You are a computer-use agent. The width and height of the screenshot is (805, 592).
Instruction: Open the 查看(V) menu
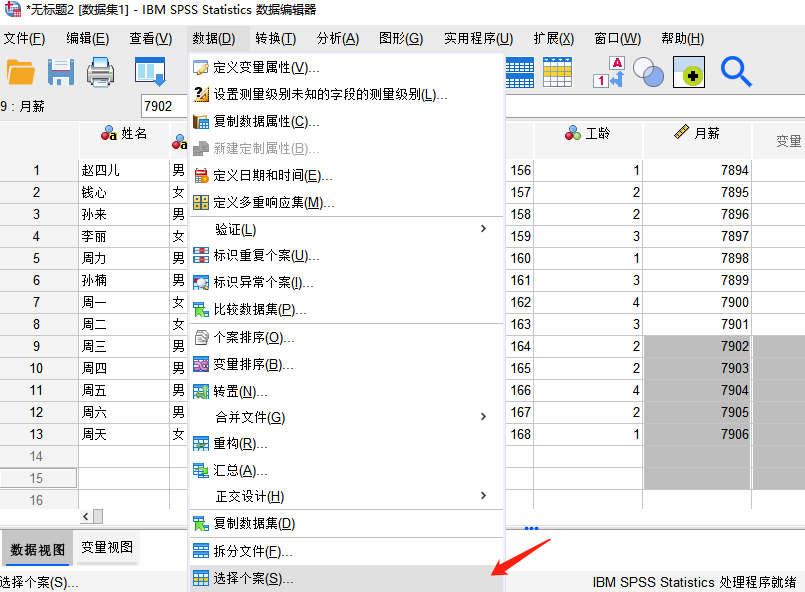tap(150, 39)
